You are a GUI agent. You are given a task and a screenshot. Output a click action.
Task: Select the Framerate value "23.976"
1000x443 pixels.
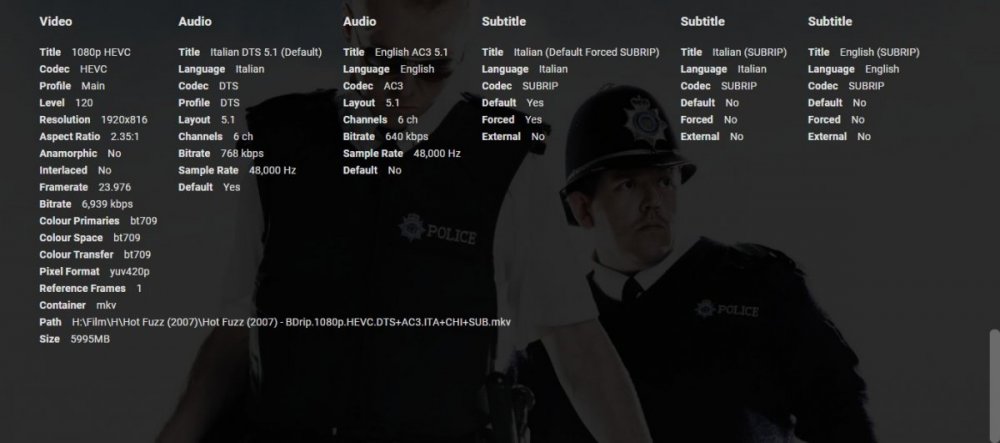[x=115, y=187]
